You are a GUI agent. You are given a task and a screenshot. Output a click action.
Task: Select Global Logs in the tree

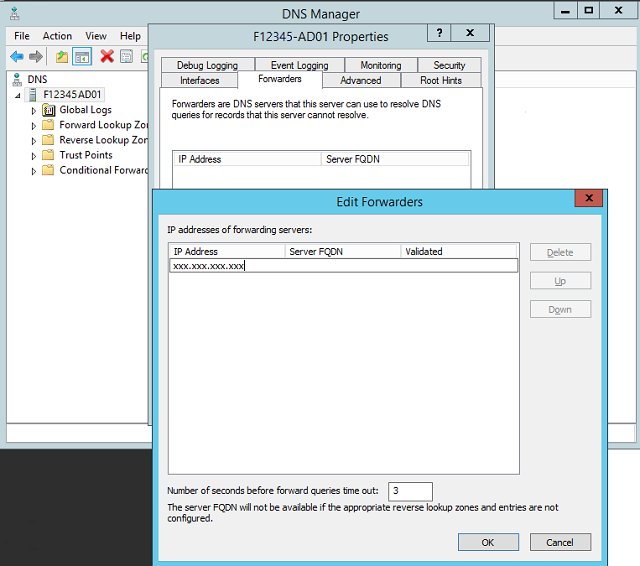(x=85, y=110)
